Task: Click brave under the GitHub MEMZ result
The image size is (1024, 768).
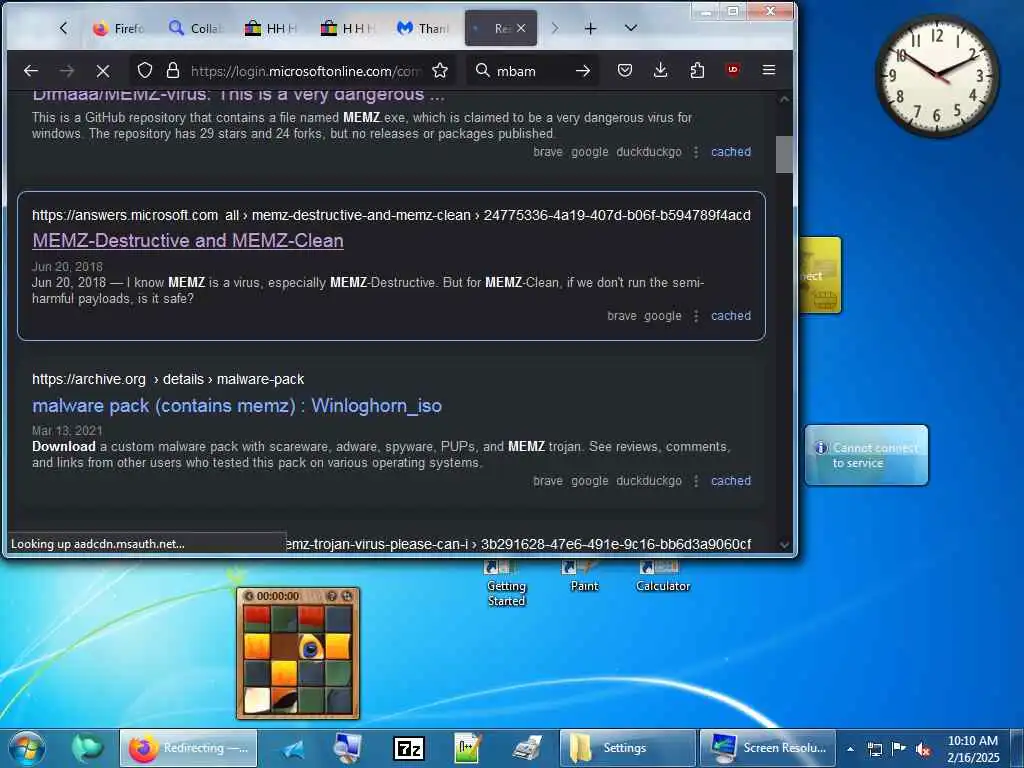Action: coord(548,152)
